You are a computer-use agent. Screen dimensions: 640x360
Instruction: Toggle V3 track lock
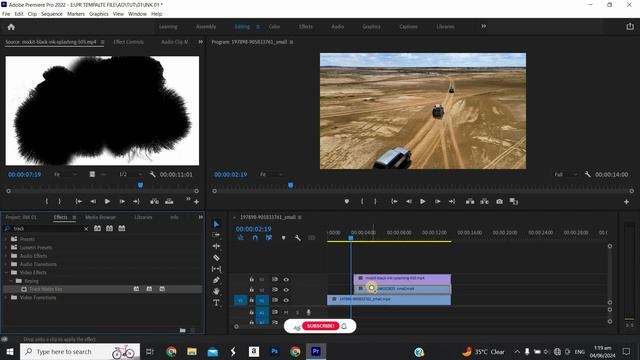coord(251,280)
